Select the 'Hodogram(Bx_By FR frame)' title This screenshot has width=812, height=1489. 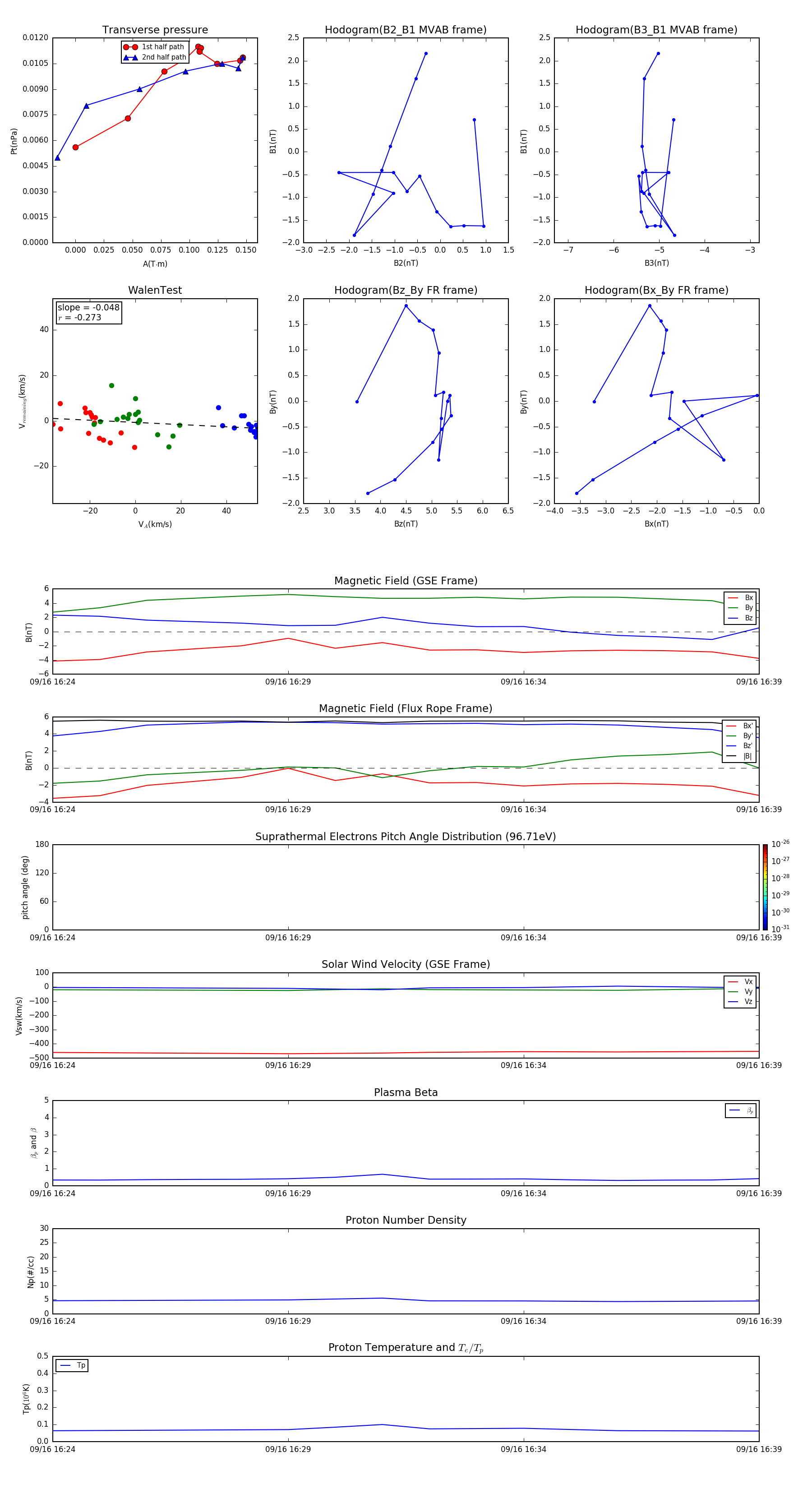656,290
